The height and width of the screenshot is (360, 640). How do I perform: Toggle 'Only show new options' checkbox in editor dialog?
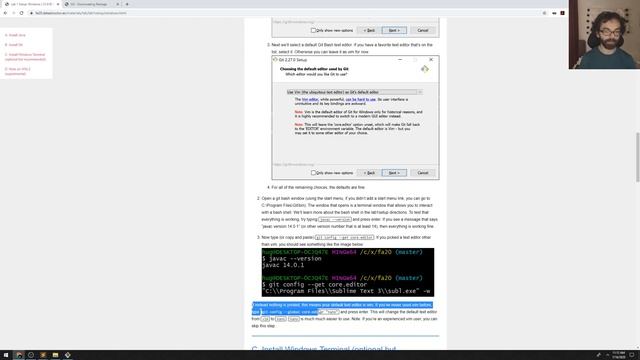coord(313,173)
